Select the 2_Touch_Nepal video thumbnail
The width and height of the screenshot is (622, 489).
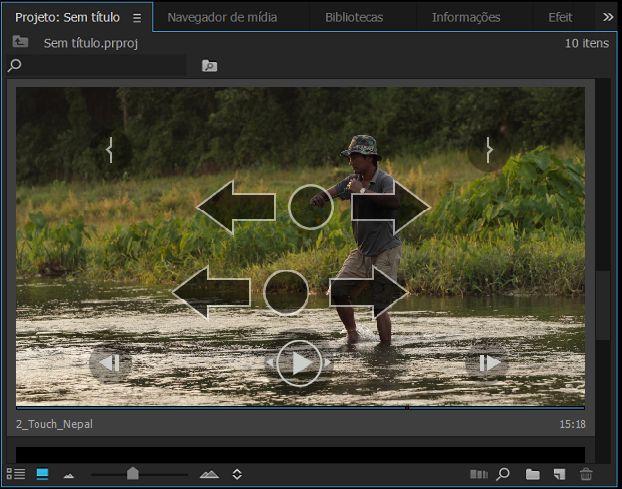pos(300,246)
